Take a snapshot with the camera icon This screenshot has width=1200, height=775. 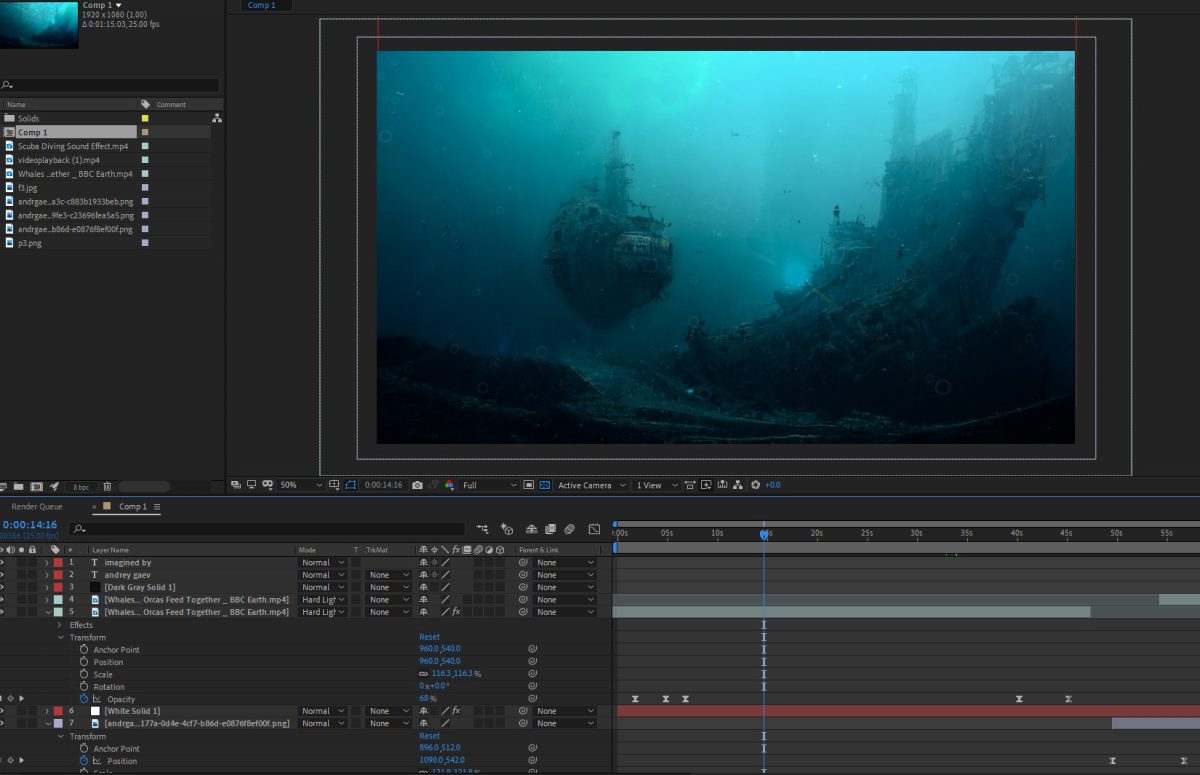point(417,485)
